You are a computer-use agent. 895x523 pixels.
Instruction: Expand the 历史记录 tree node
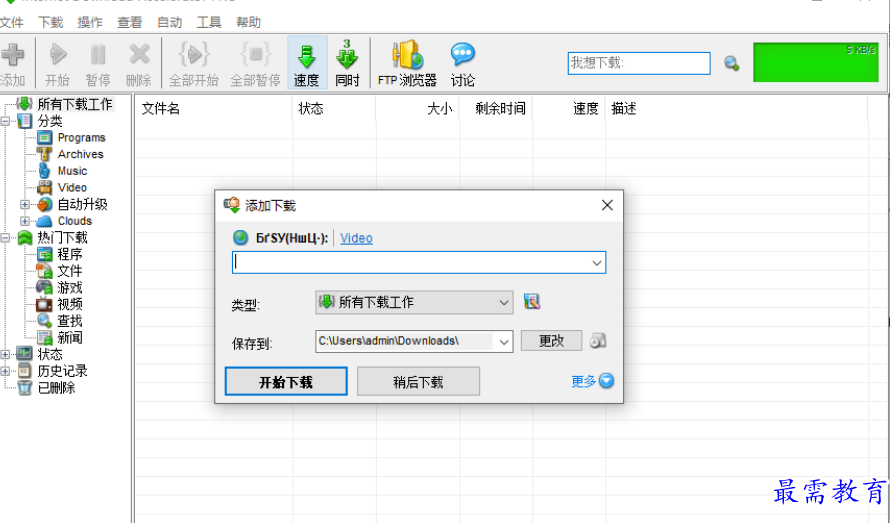click(x=5, y=371)
